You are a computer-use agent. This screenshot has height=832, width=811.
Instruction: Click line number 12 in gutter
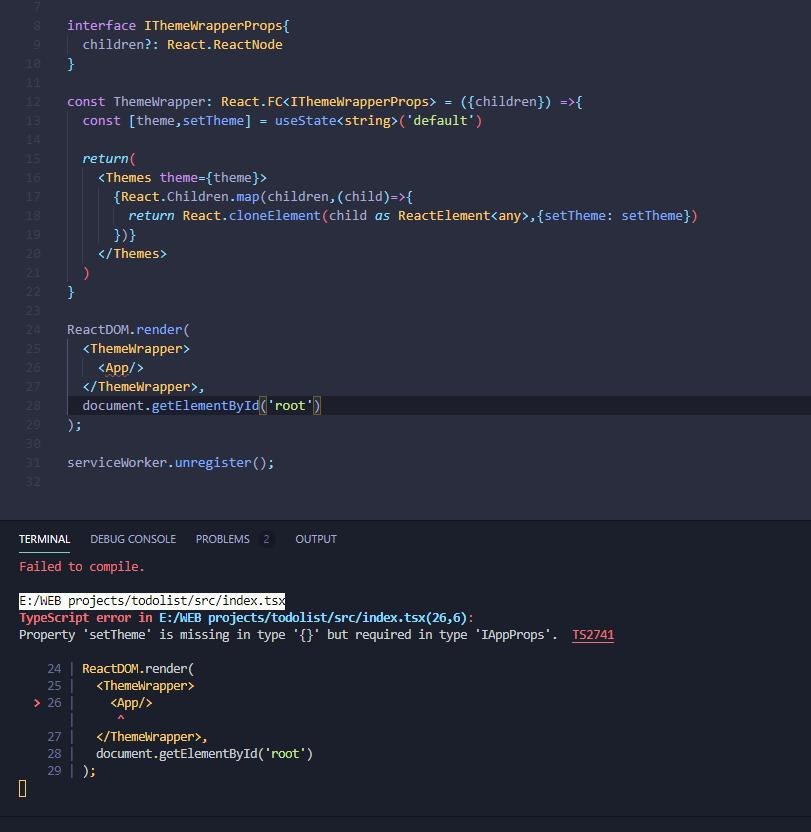(33, 102)
